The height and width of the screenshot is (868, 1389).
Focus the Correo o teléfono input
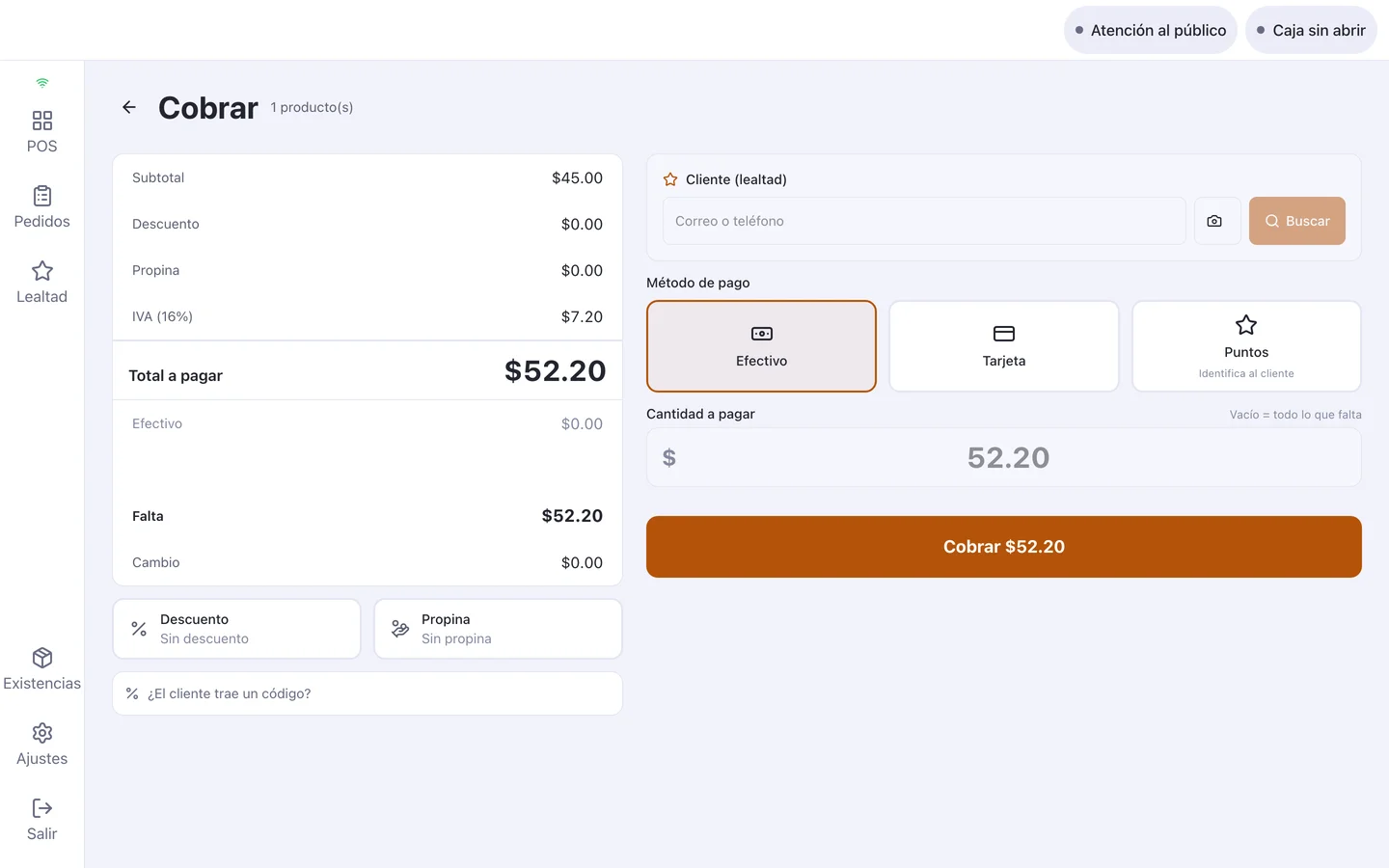coord(924,221)
